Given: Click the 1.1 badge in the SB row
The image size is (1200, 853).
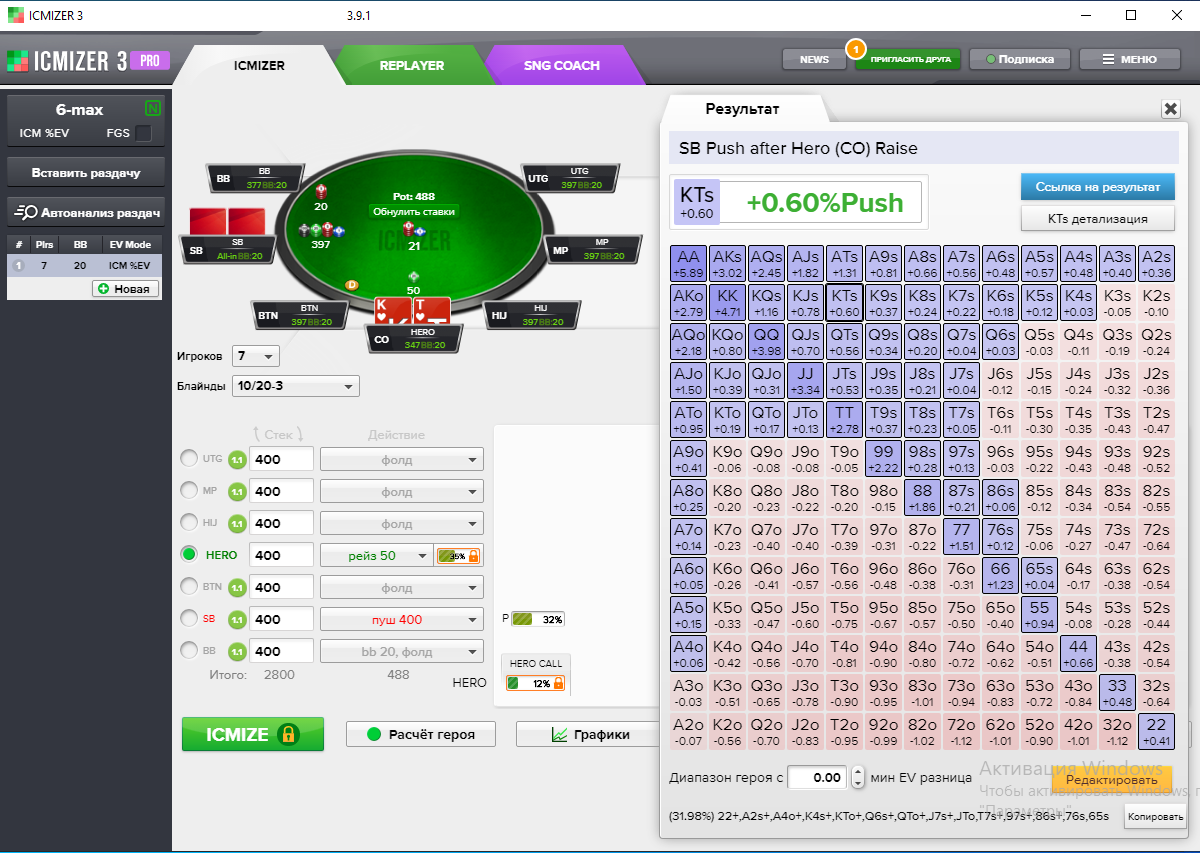Looking at the screenshot, I should (237, 620).
